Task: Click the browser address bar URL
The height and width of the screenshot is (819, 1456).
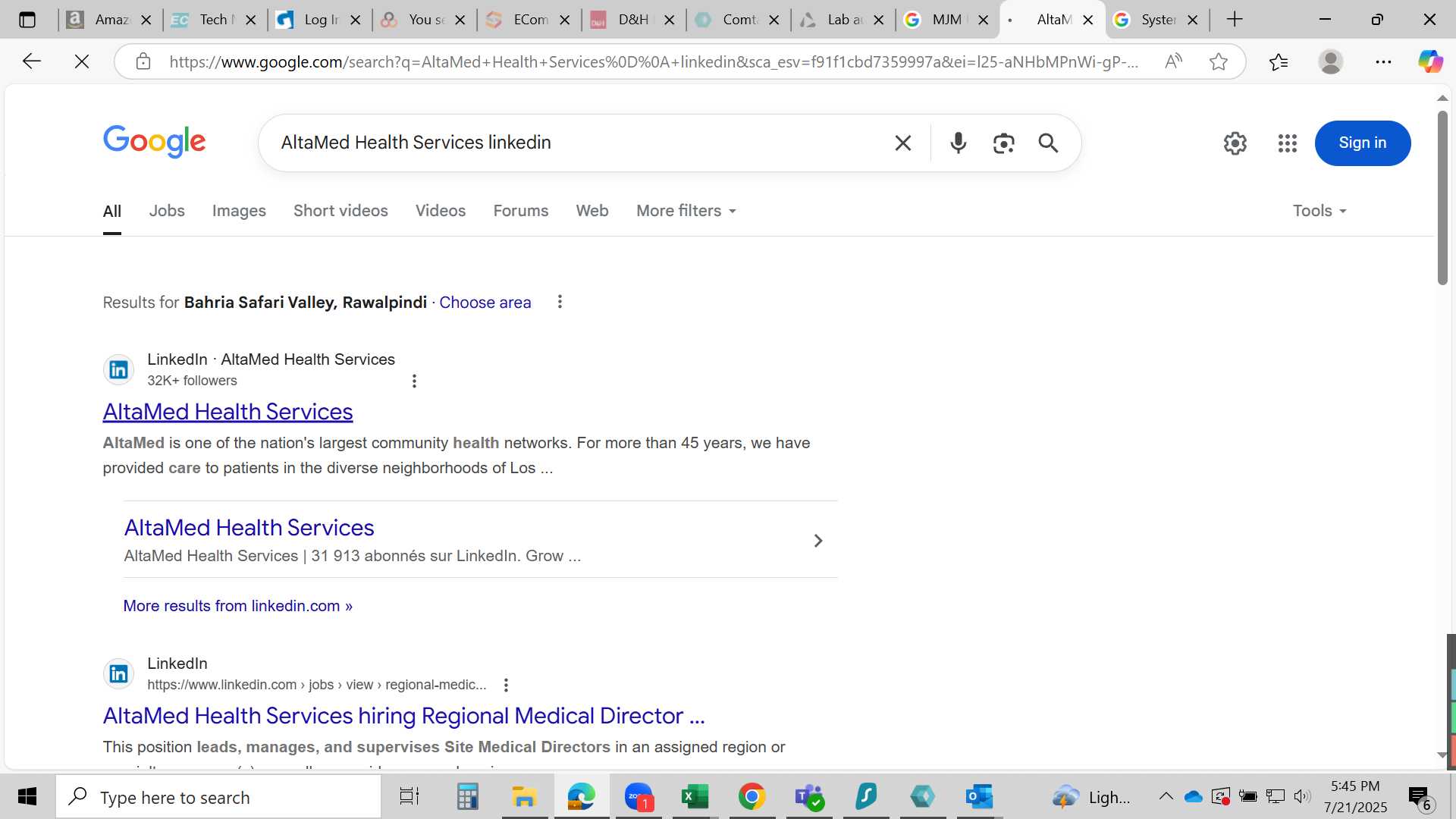Action: [654, 61]
